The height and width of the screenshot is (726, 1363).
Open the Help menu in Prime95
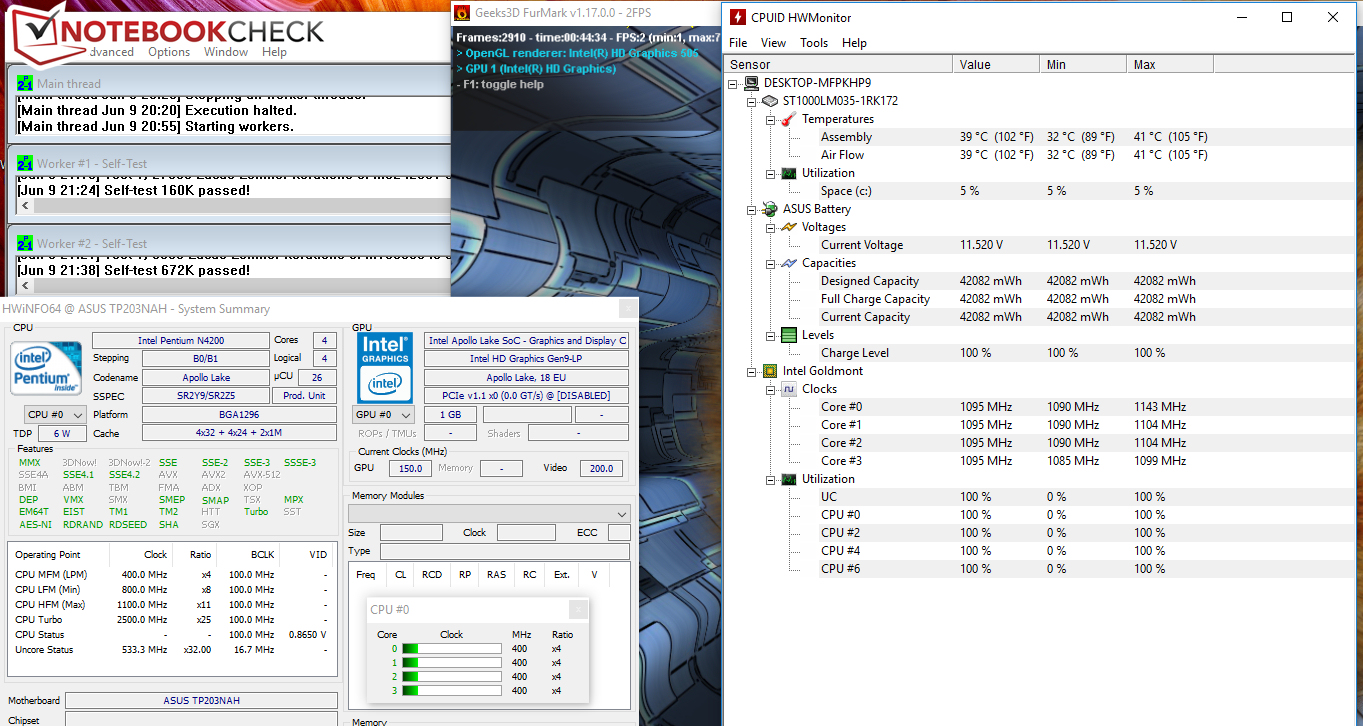274,52
